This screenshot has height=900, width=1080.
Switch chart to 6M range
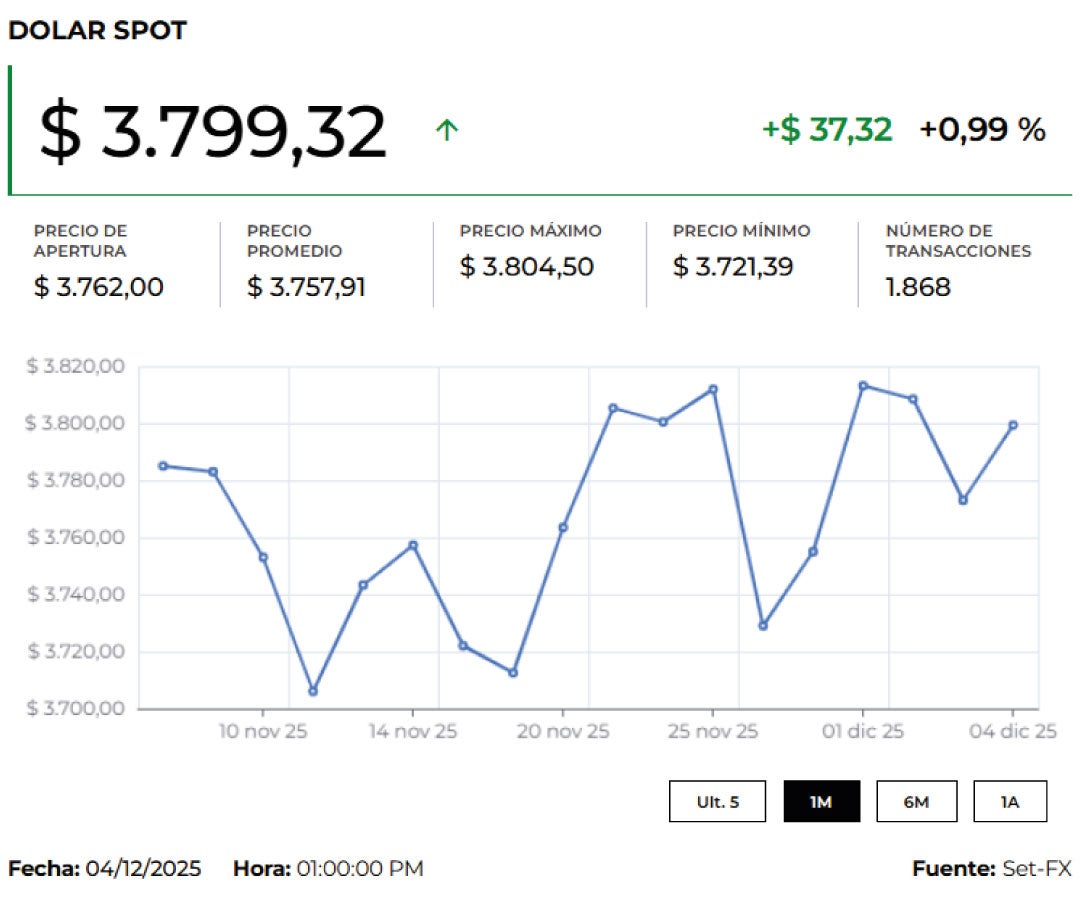[916, 801]
